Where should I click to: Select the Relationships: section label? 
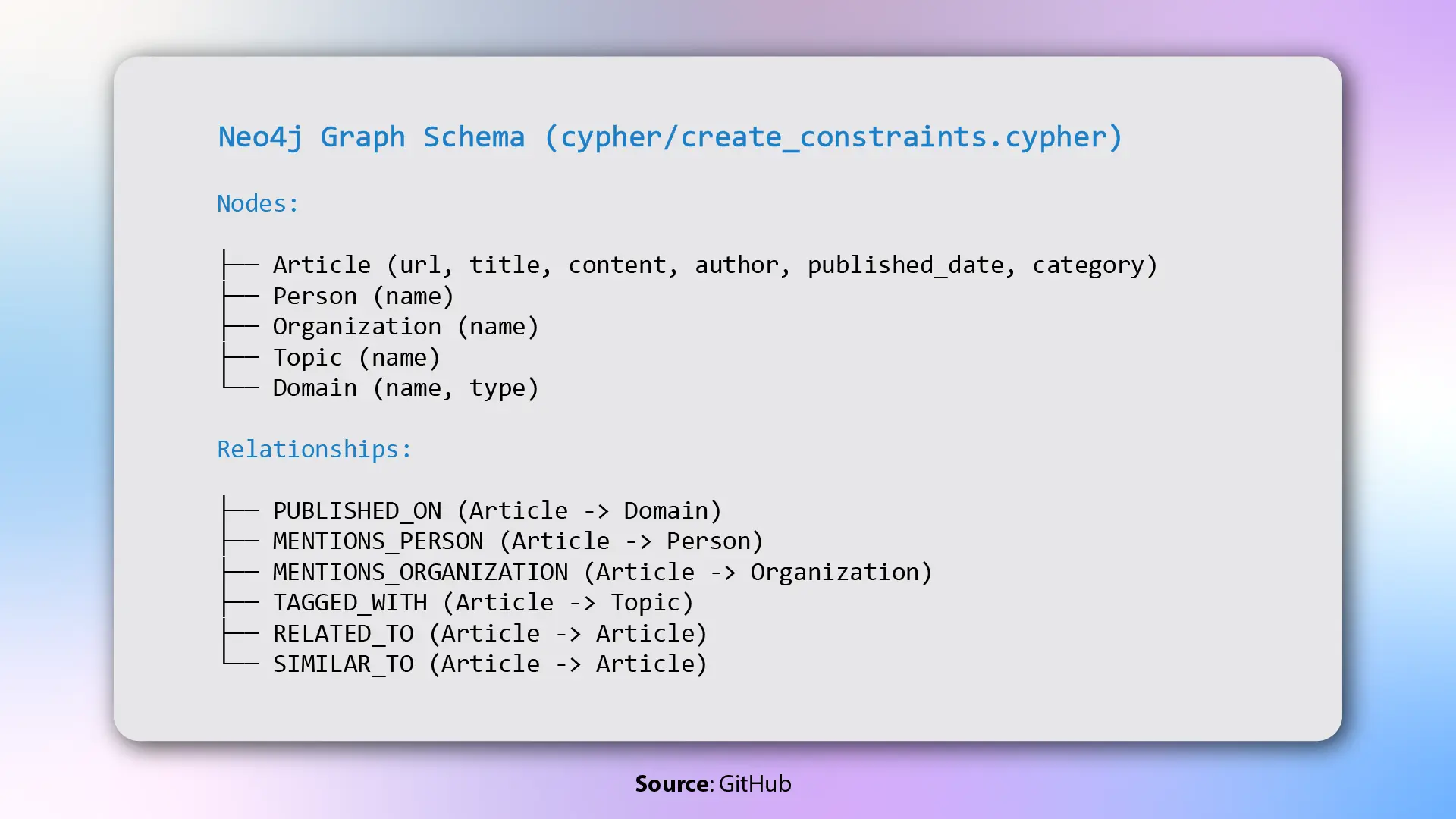click(315, 449)
